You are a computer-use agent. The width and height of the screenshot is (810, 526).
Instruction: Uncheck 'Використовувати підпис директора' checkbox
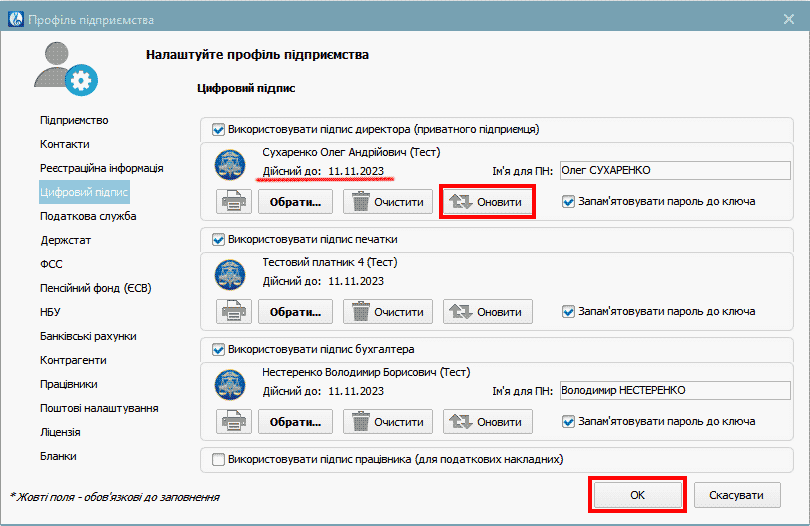219,129
